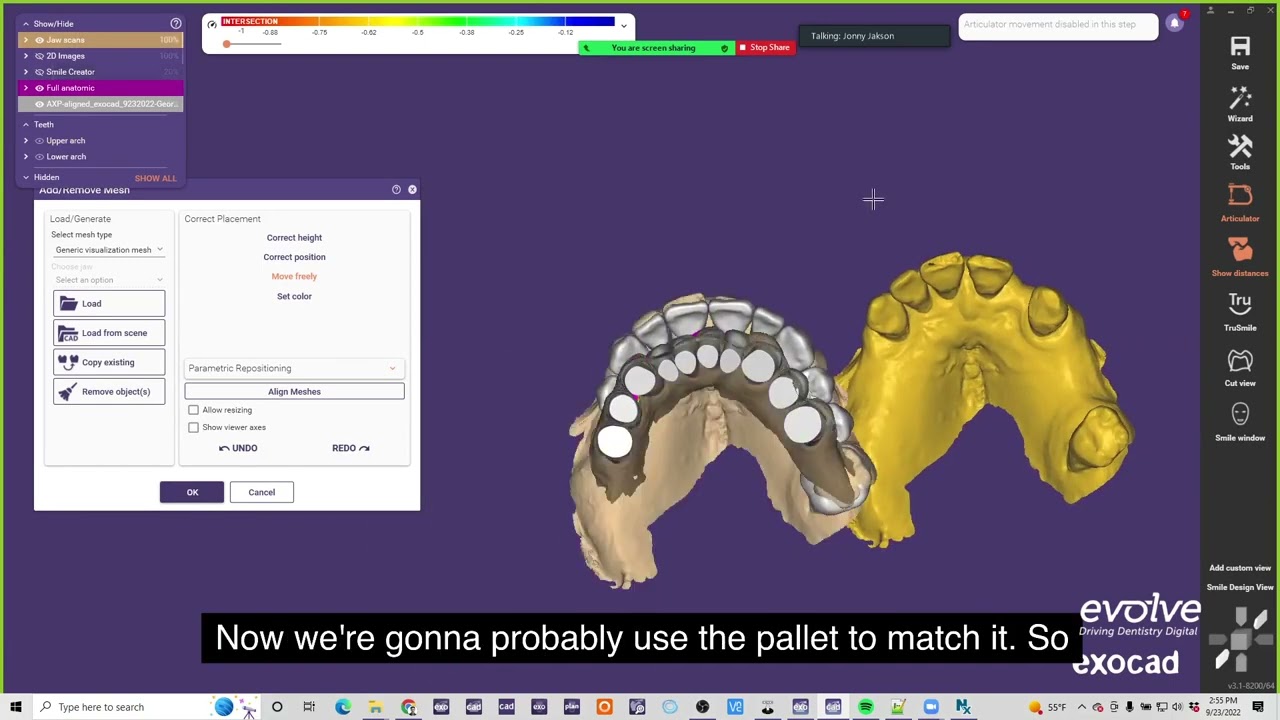Screen dimensions: 1280x720
Task: Toggle visibility of Lower arch
Action: (x=39, y=157)
